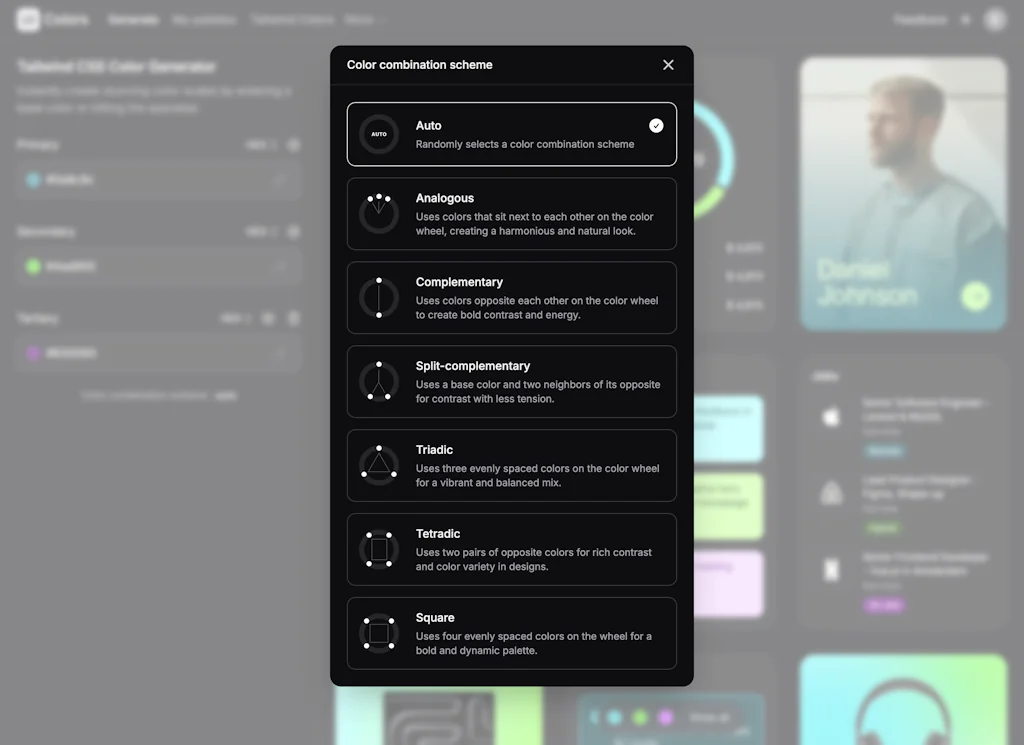Click the Analogous color wheel icon
The width and height of the screenshot is (1024, 745).
click(x=379, y=213)
